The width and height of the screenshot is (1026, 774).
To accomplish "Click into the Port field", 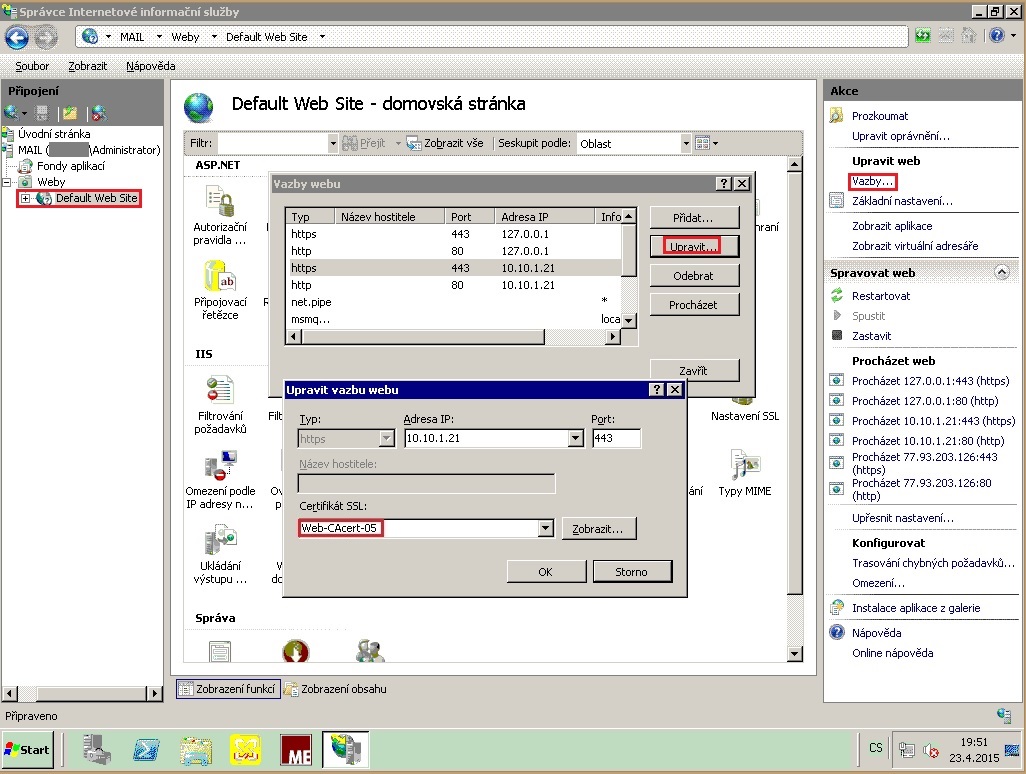I will [616, 438].
